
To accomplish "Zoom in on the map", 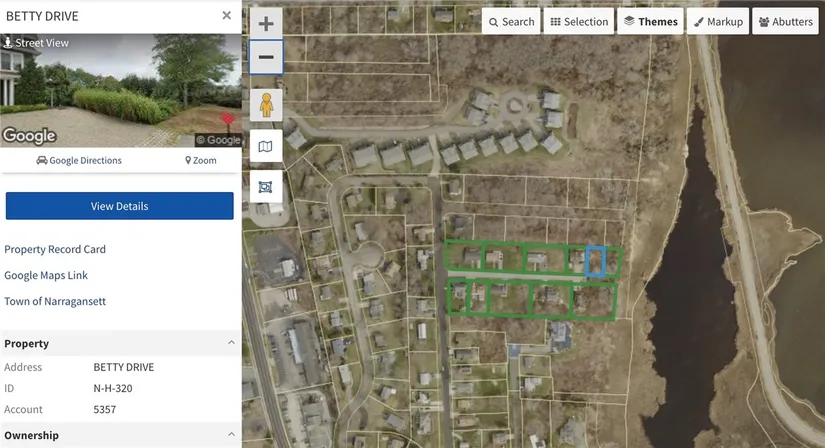I will (x=266, y=24).
